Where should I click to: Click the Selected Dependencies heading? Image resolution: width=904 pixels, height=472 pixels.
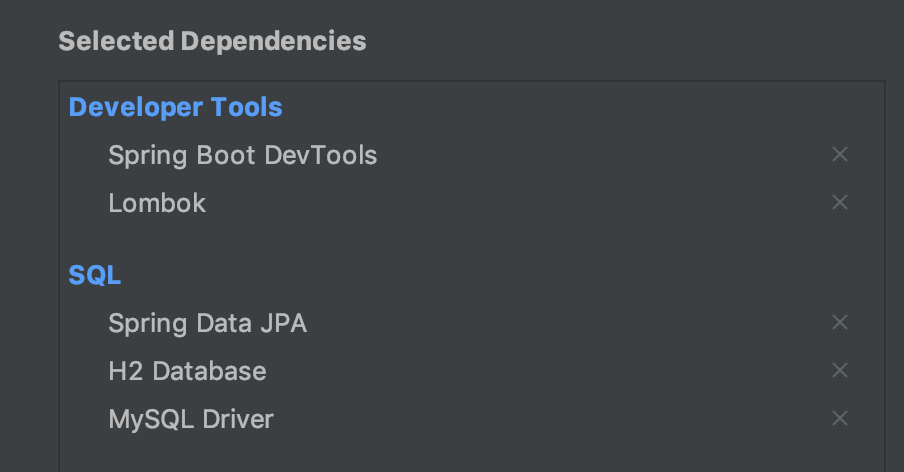click(212, 41)
